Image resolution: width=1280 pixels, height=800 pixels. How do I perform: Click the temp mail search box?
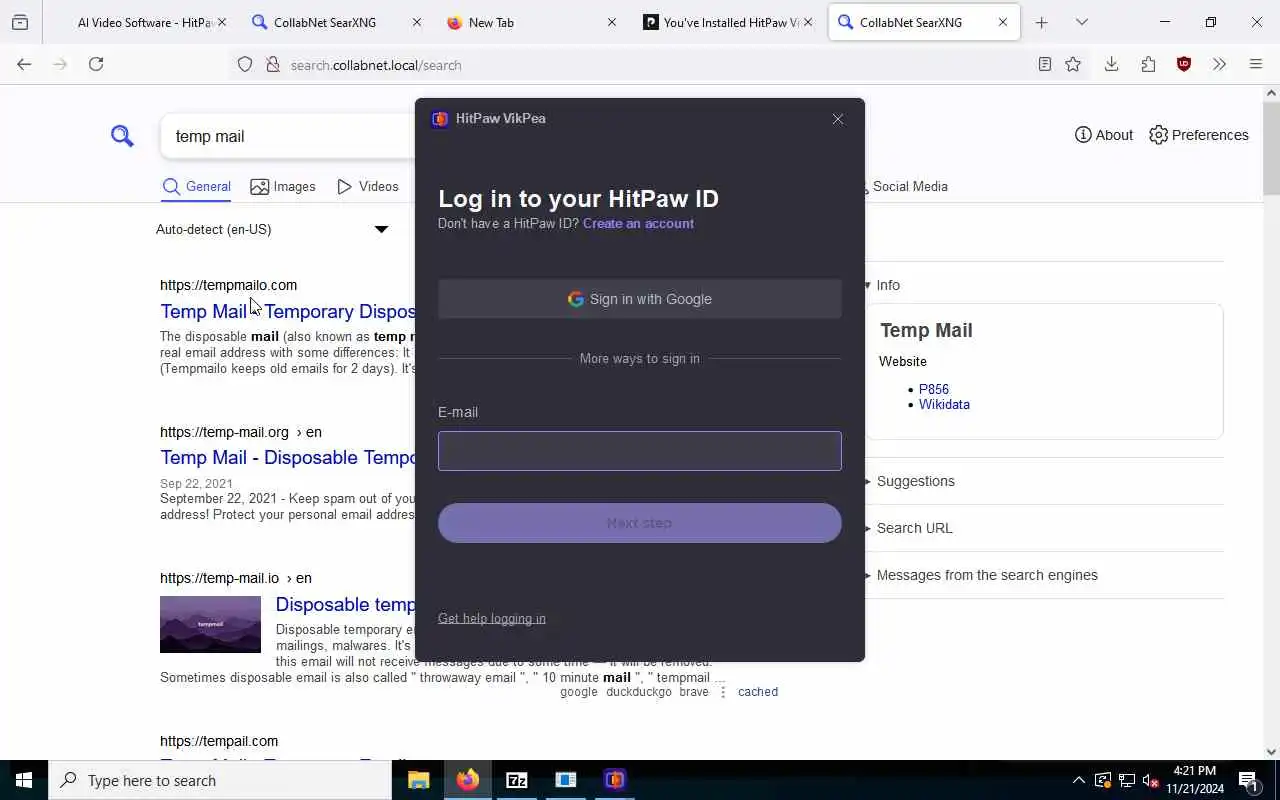(290, 136)
